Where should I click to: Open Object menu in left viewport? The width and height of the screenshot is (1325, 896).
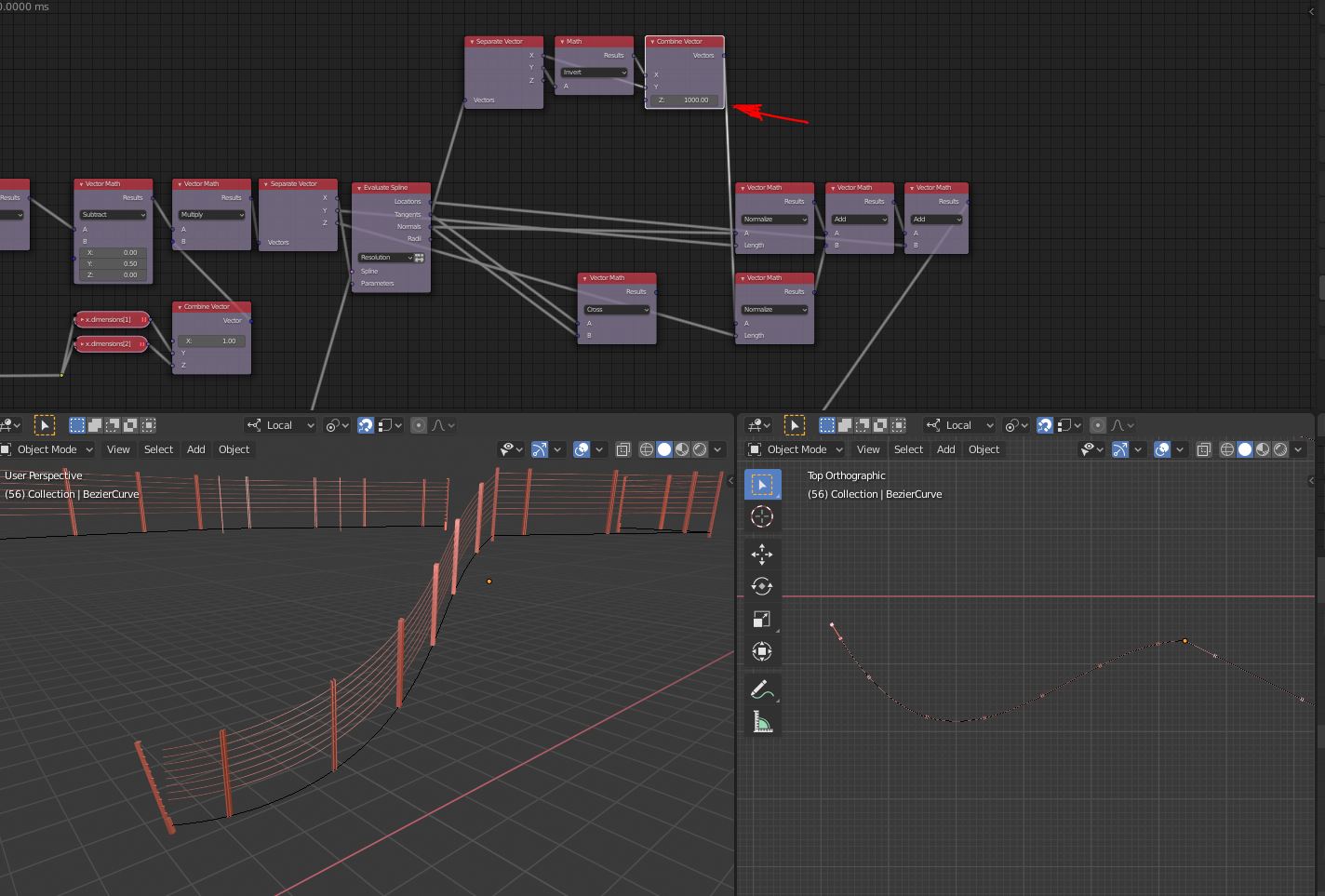click(234, 449)
